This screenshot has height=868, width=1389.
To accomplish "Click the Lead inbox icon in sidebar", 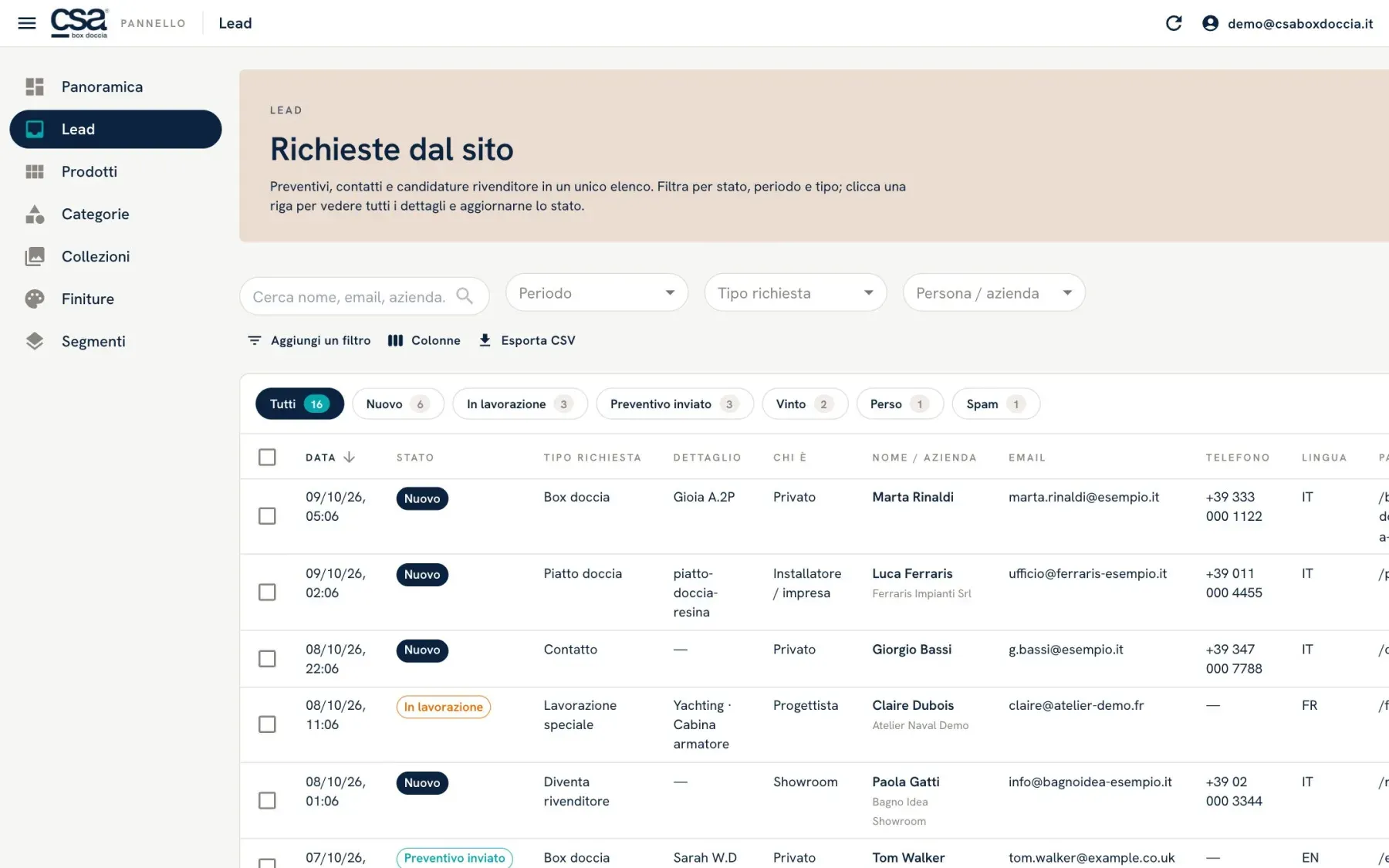I will [x=35, y=129].
